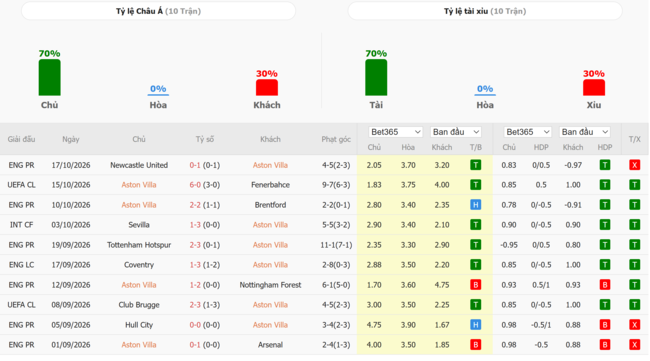650x361 pixels.
Task: Click the Club Brugge team name
Action: pos(139,305)
